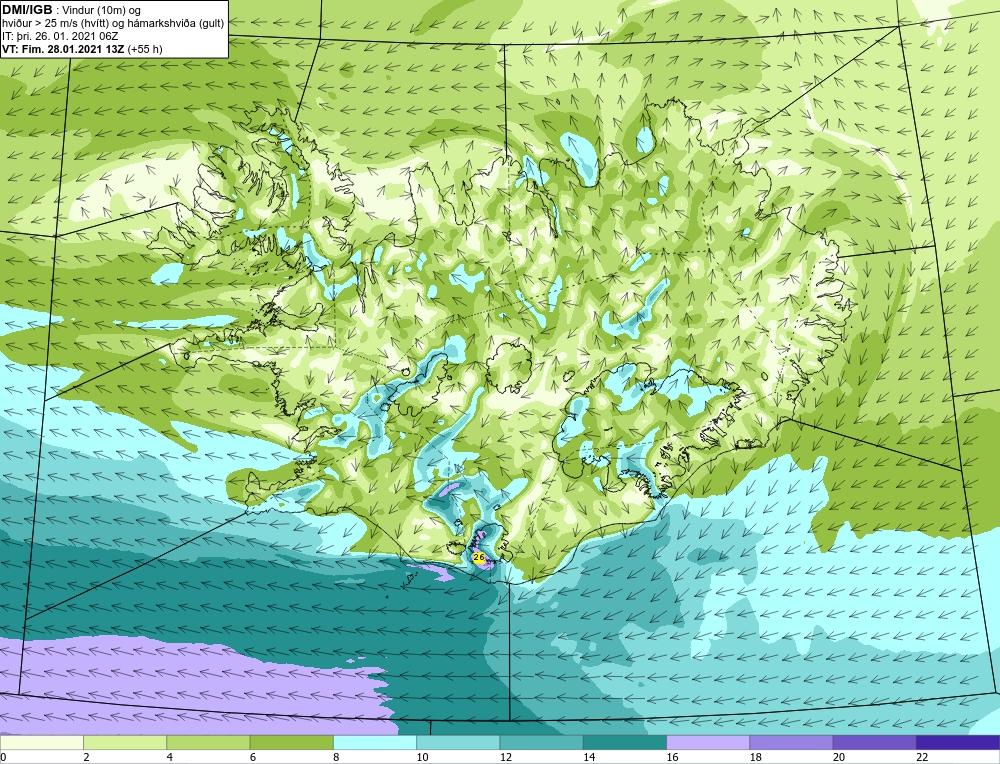Click the legend label '8'
The image size is (1000, 764).
(336, 757)
